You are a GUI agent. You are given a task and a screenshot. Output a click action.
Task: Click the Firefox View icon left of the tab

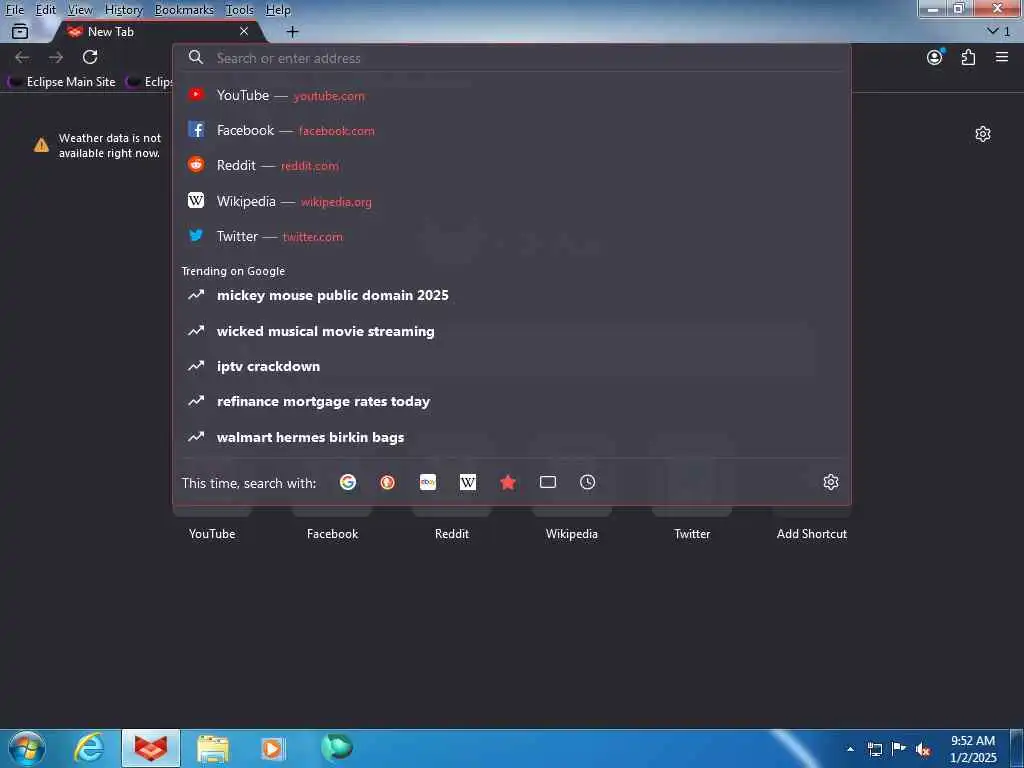(x=20, y=31)
